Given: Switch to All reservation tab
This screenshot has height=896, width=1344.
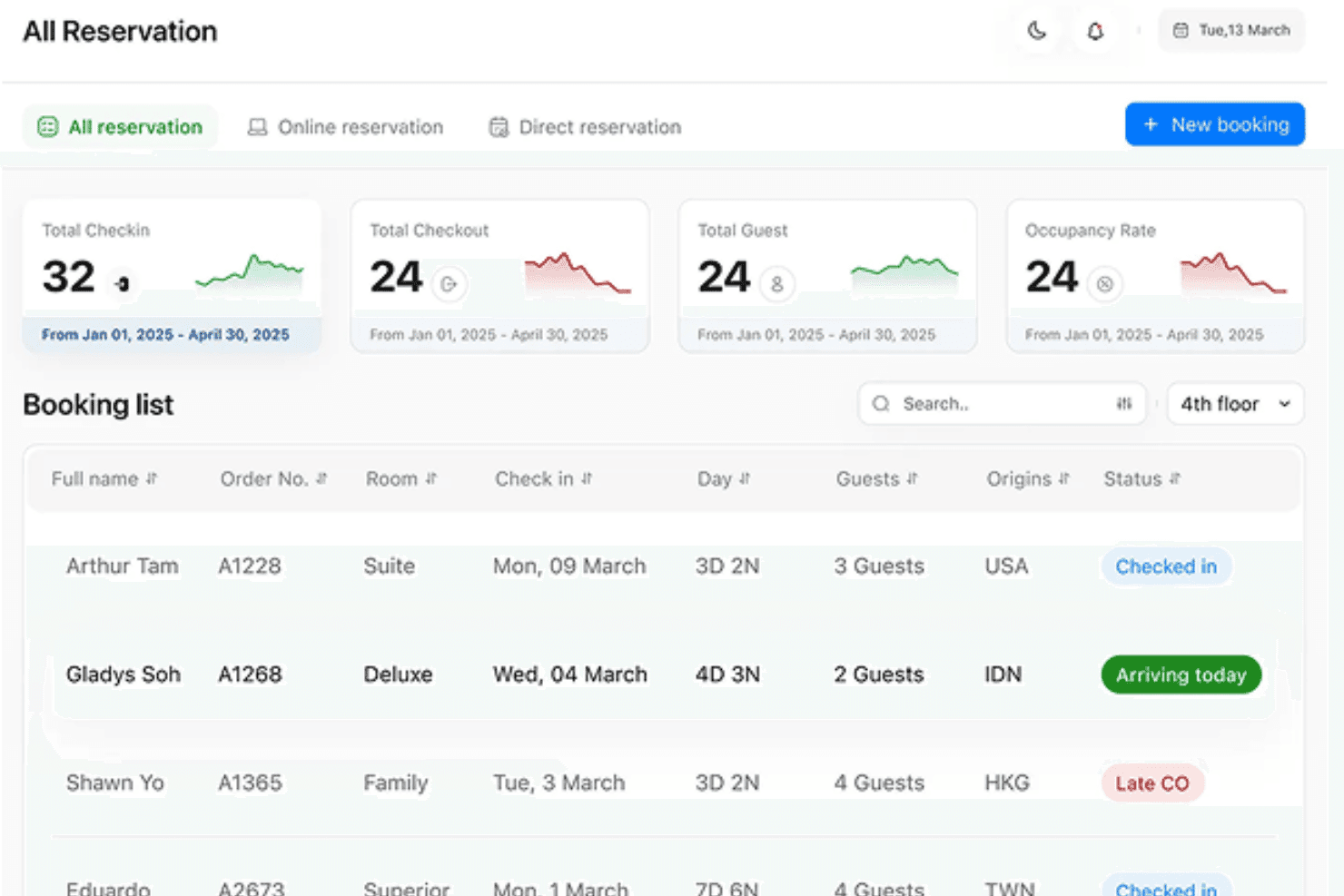Looking at the screenshot, I should coord(120,127).
